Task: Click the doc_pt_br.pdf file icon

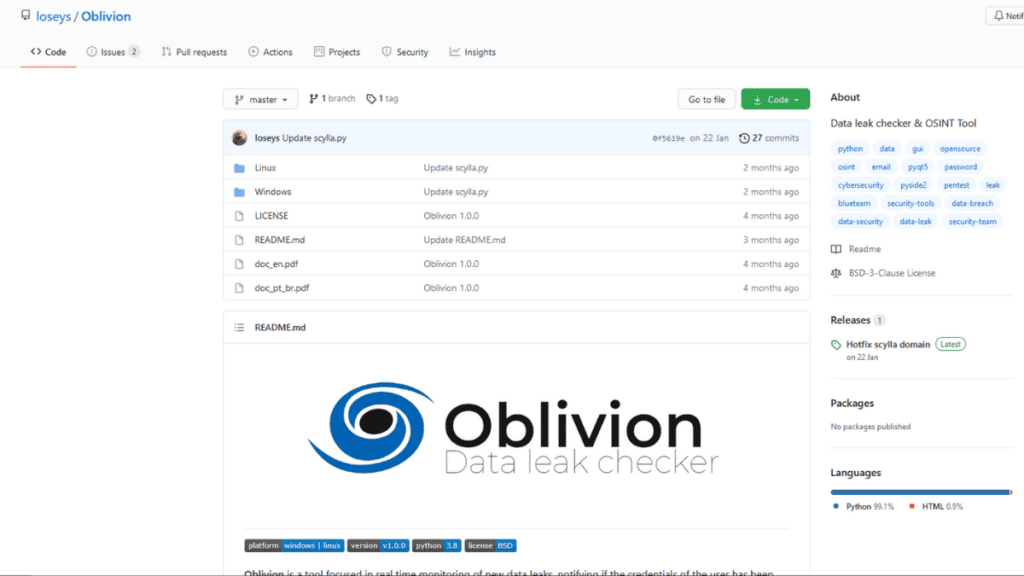Action: [x=240, y=288]
